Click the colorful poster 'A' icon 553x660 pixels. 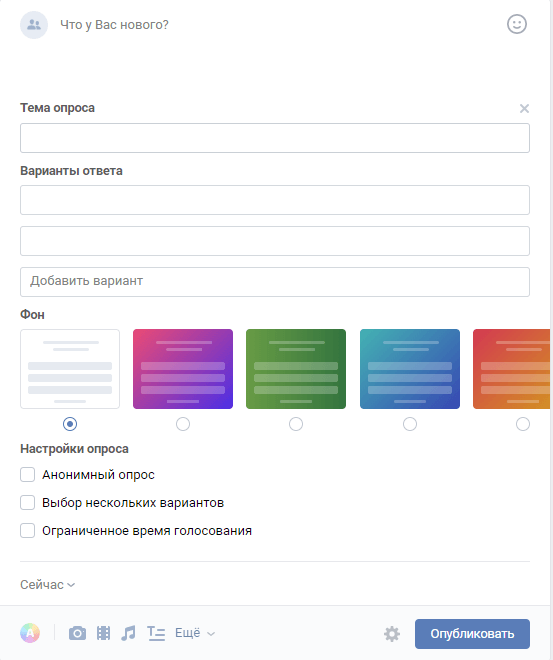tap(30, 633)
